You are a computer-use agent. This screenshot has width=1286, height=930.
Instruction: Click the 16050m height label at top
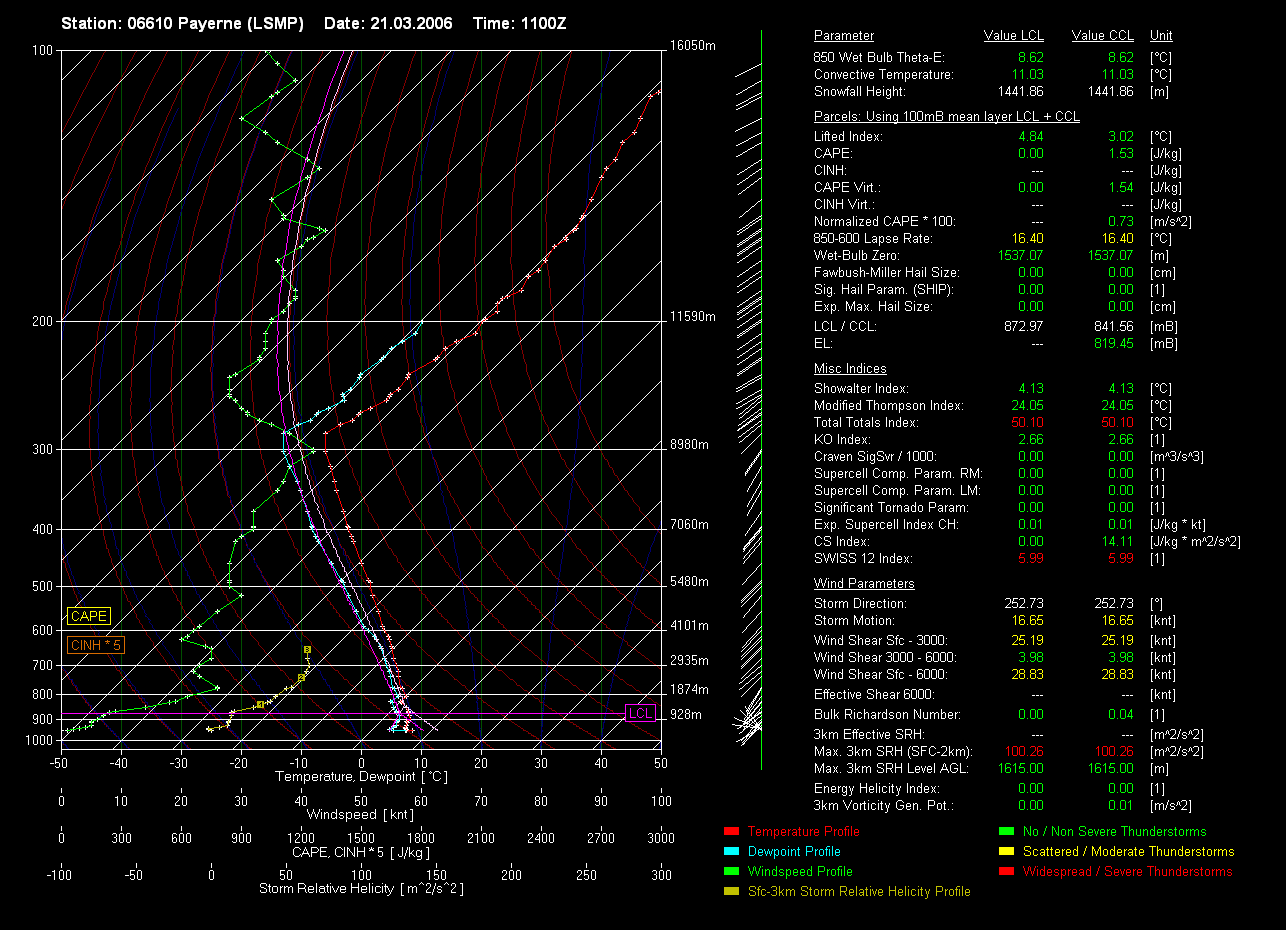pos(693,46)
